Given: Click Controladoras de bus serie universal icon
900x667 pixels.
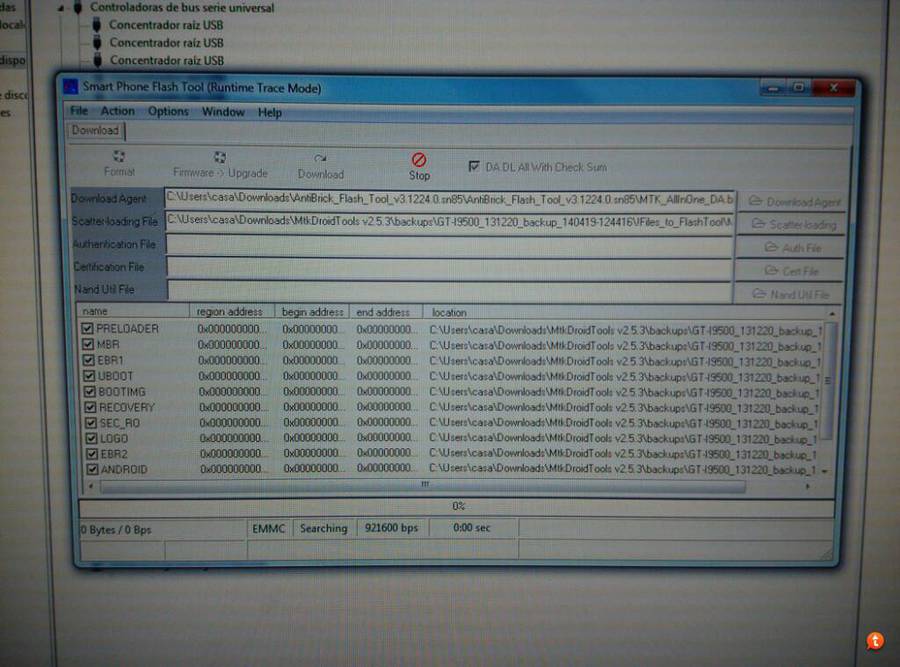Looking at the screenshot, I should point(78,7).
